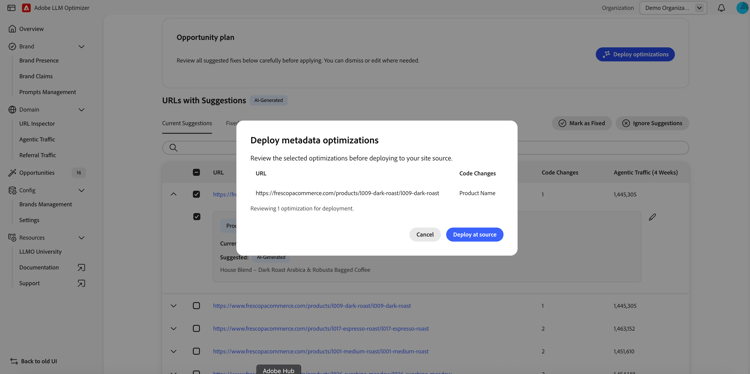Image resolution: width=750 pixels, height=374 pixels.
Task: Open Brand Claims in sidebar
Action: click(x=36, y=77)
